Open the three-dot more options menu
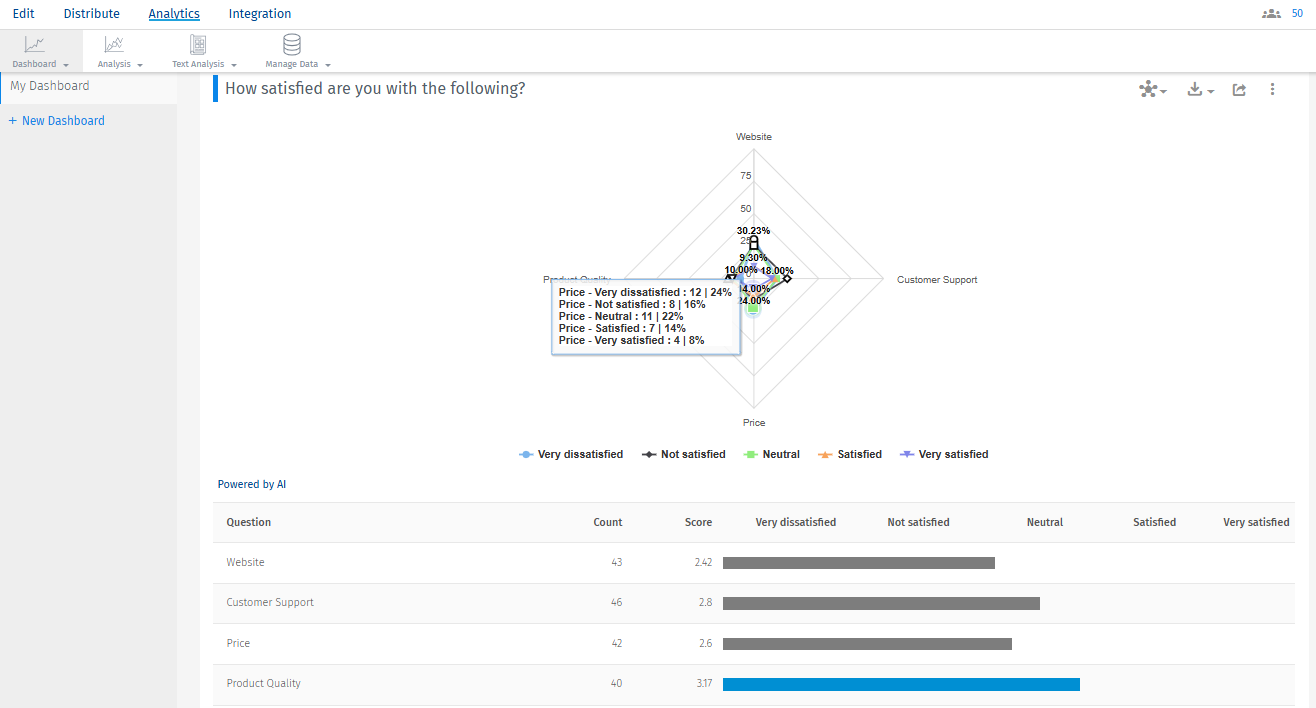Screen dimensions: 1316x708 pos(1272,89)
